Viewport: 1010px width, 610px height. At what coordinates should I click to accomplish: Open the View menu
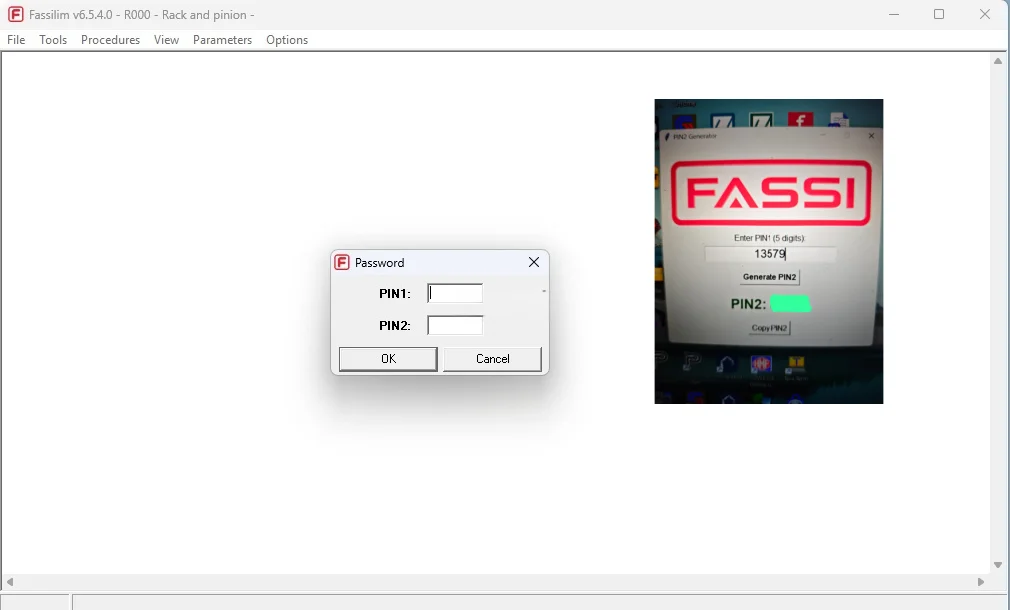coord(166,40)
